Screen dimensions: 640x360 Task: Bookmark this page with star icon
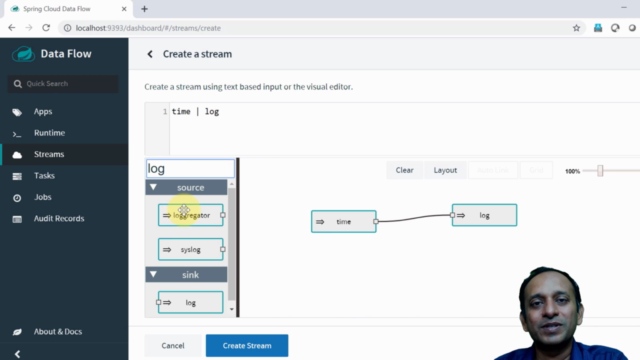point(576,28)
